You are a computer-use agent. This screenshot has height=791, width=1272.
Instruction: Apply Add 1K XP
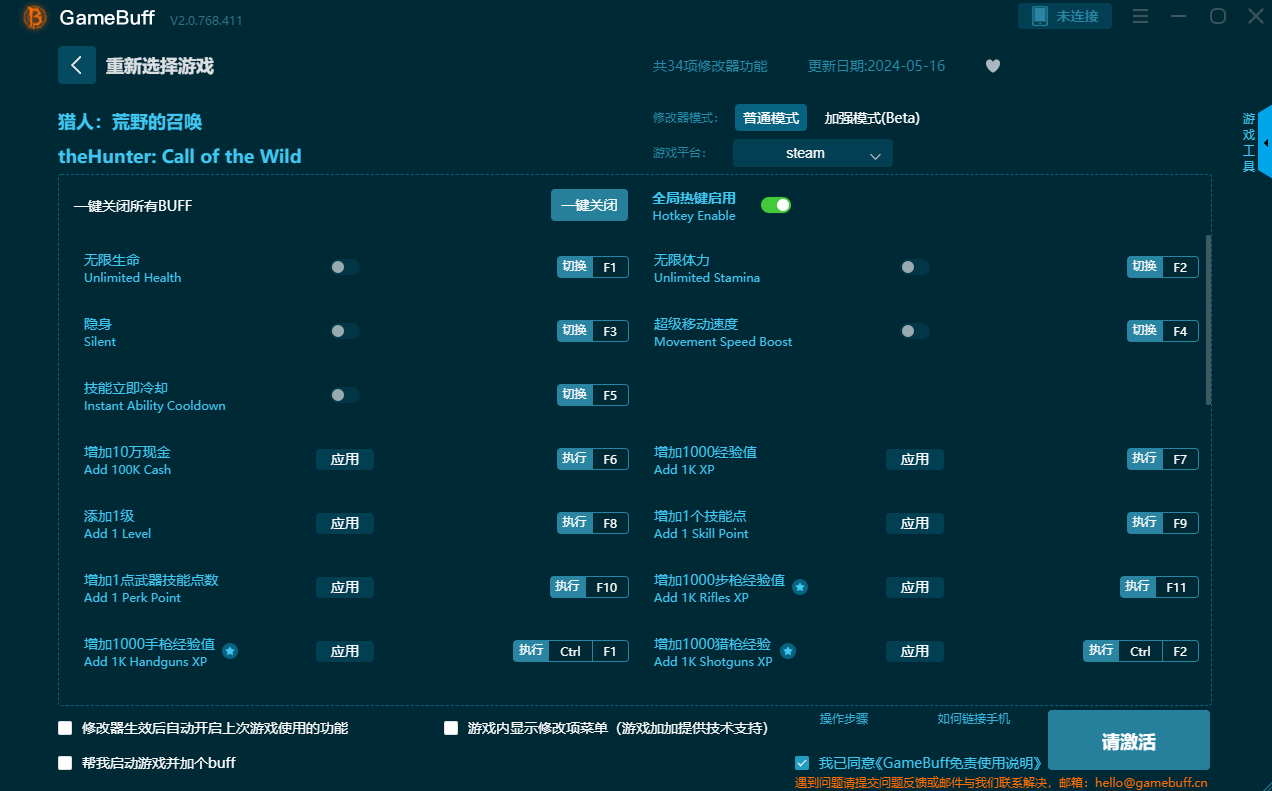coord(915,459)
